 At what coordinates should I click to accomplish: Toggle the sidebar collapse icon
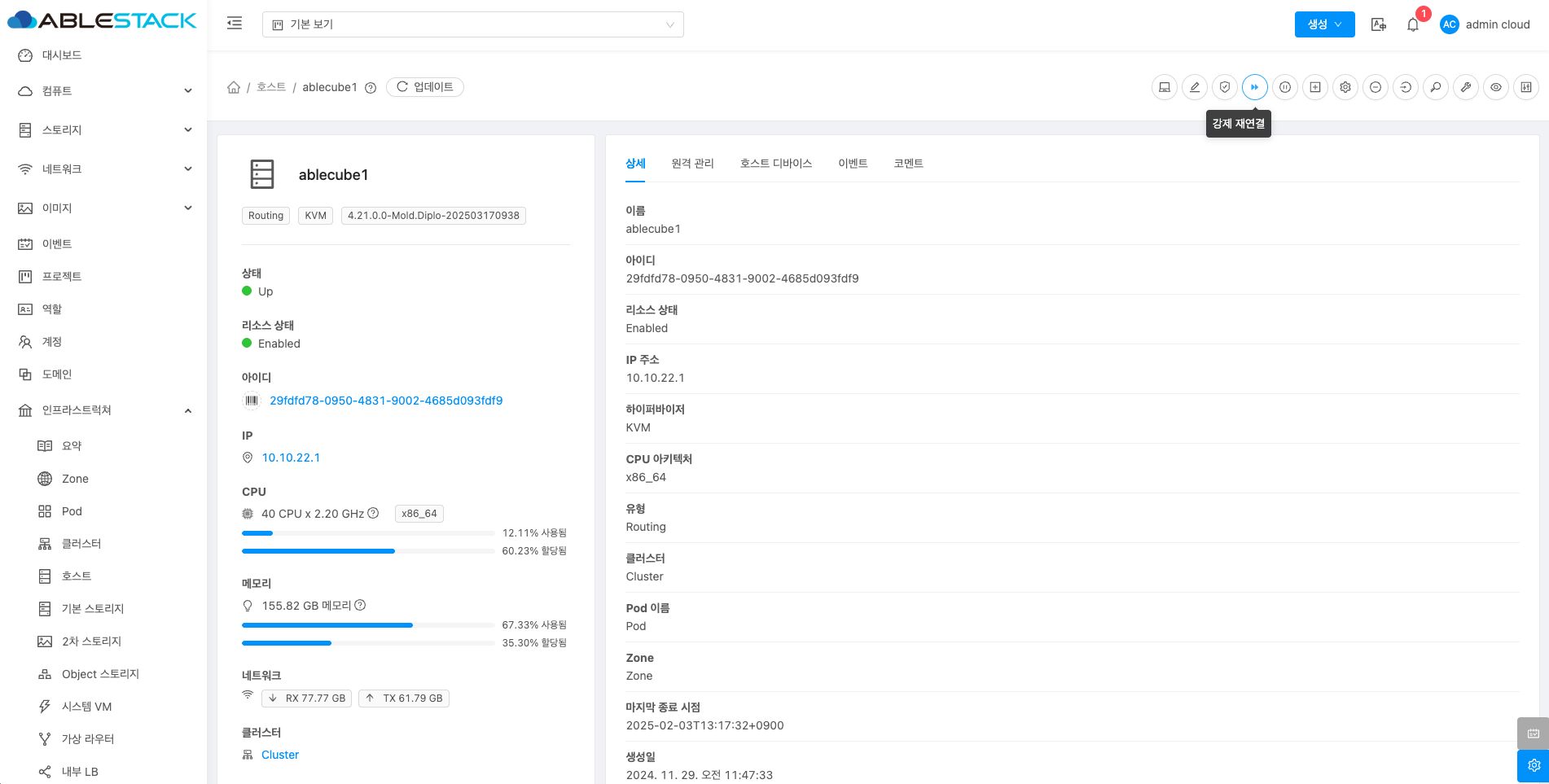(x=235, y=24)
